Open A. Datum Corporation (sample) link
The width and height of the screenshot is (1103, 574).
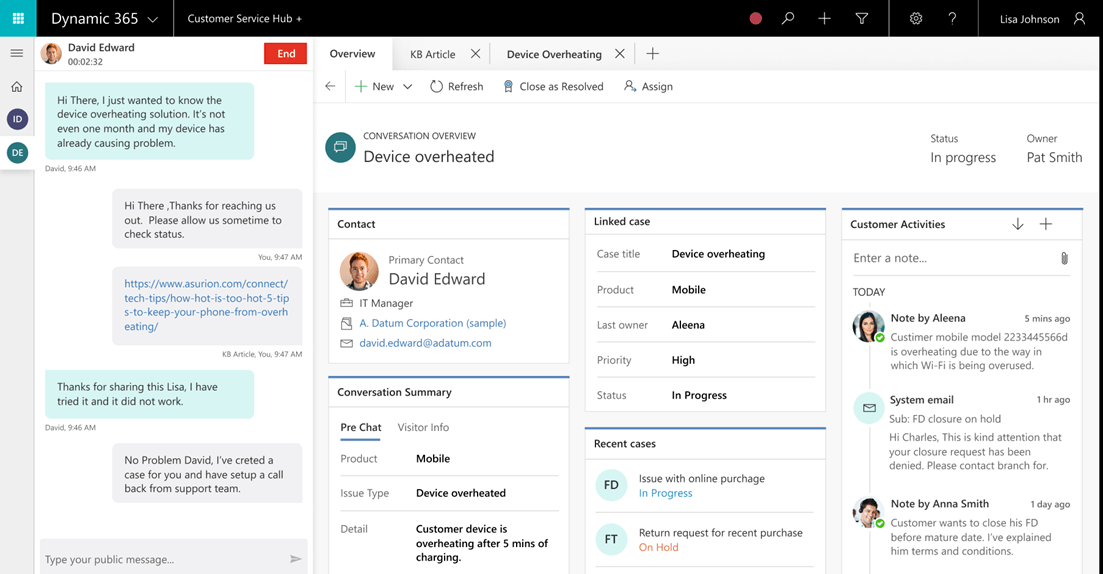tap(433, 323)
